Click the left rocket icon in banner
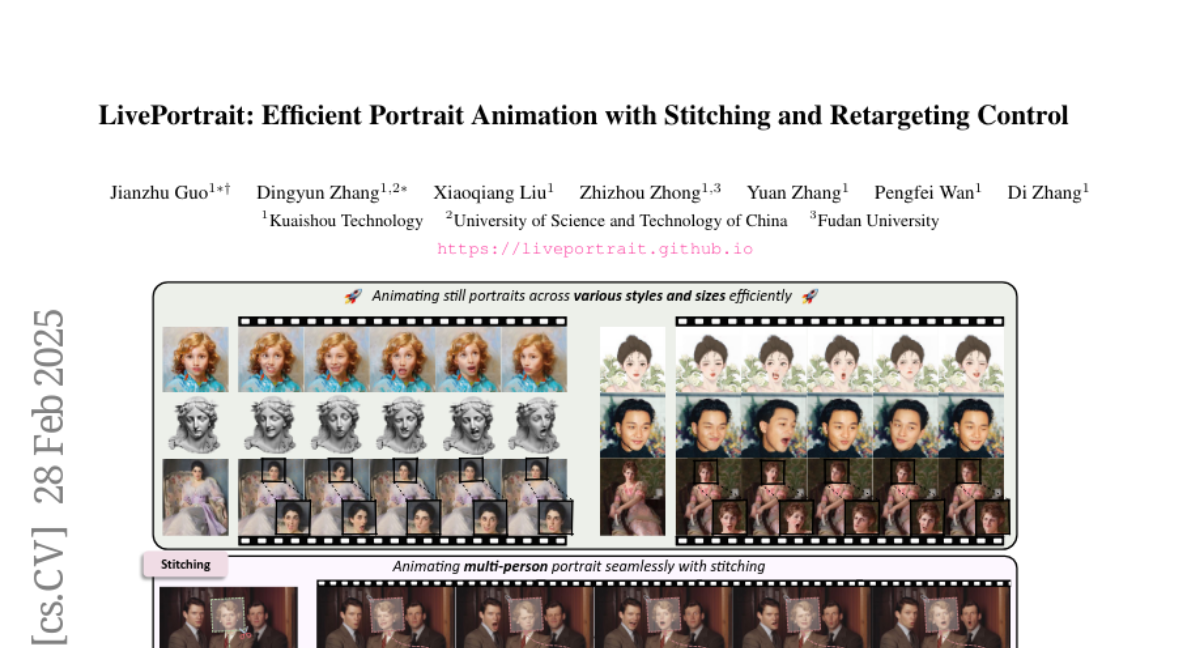1200x648 pixels. (x=352, y=296)
